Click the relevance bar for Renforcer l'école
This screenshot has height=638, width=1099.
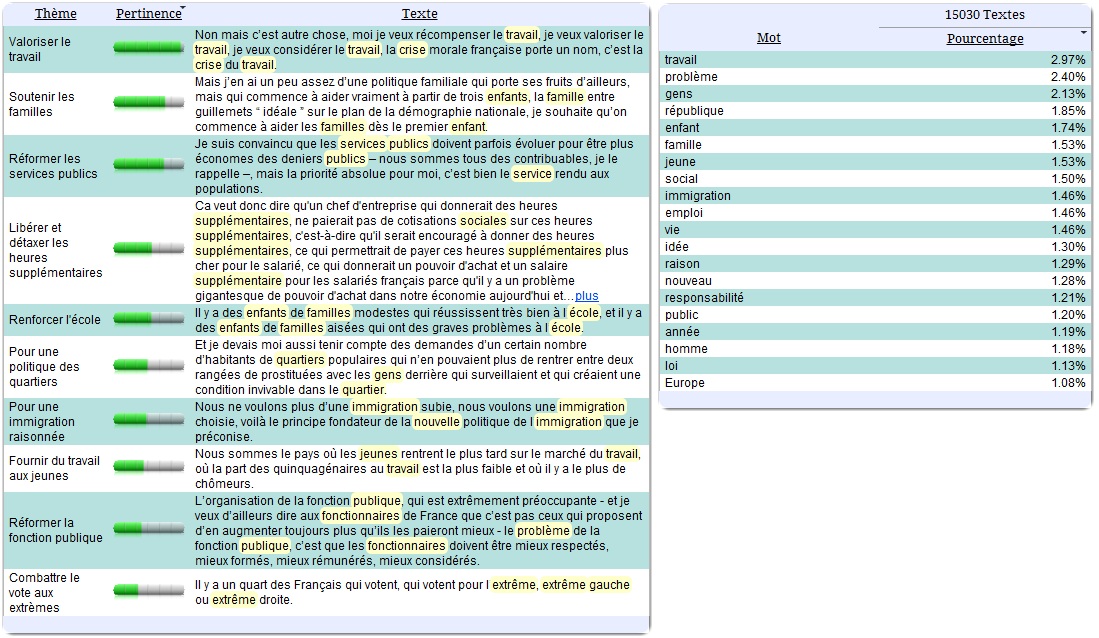tap(149, 319)
